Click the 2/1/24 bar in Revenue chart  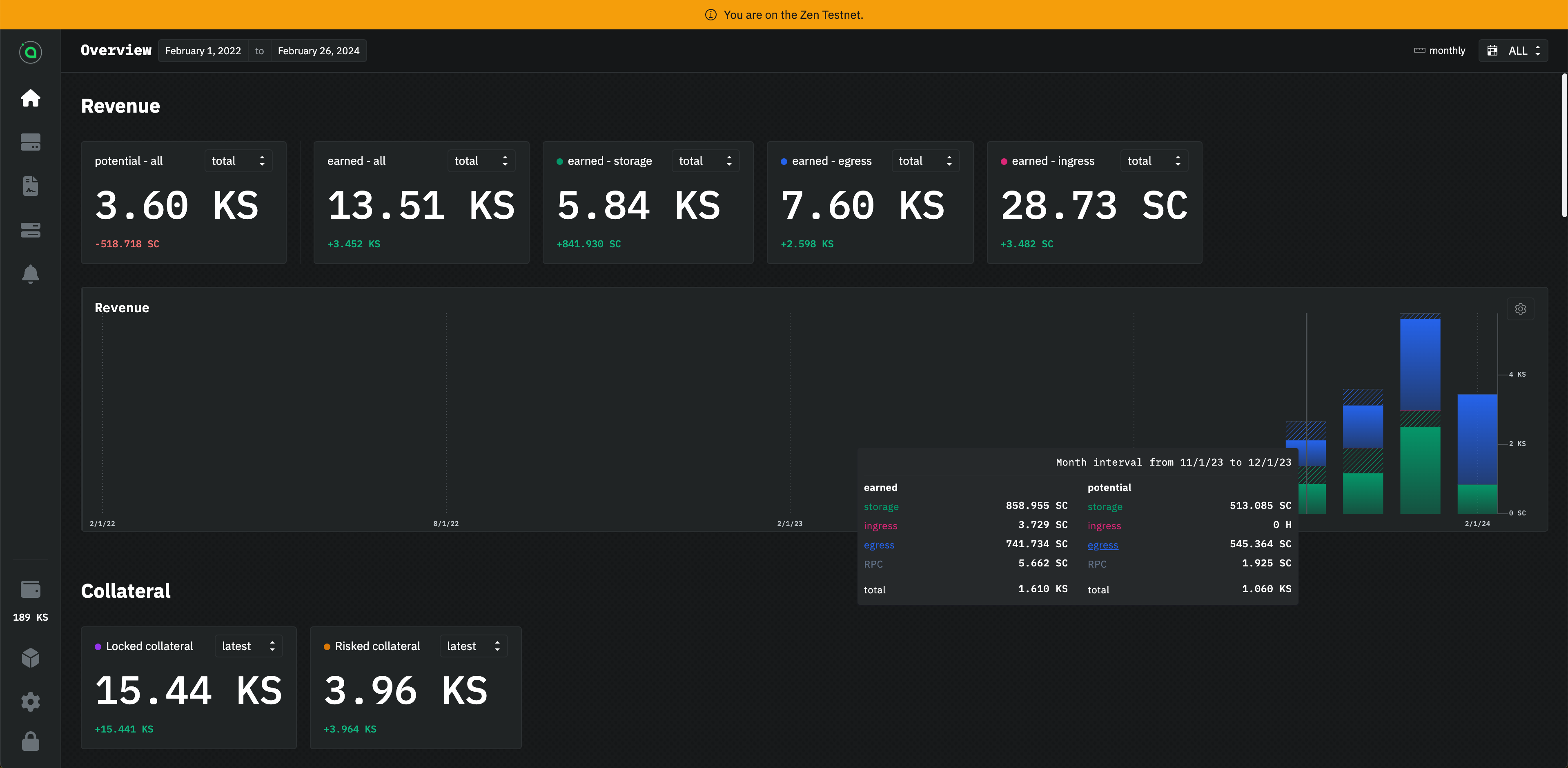click(1477, 454)
